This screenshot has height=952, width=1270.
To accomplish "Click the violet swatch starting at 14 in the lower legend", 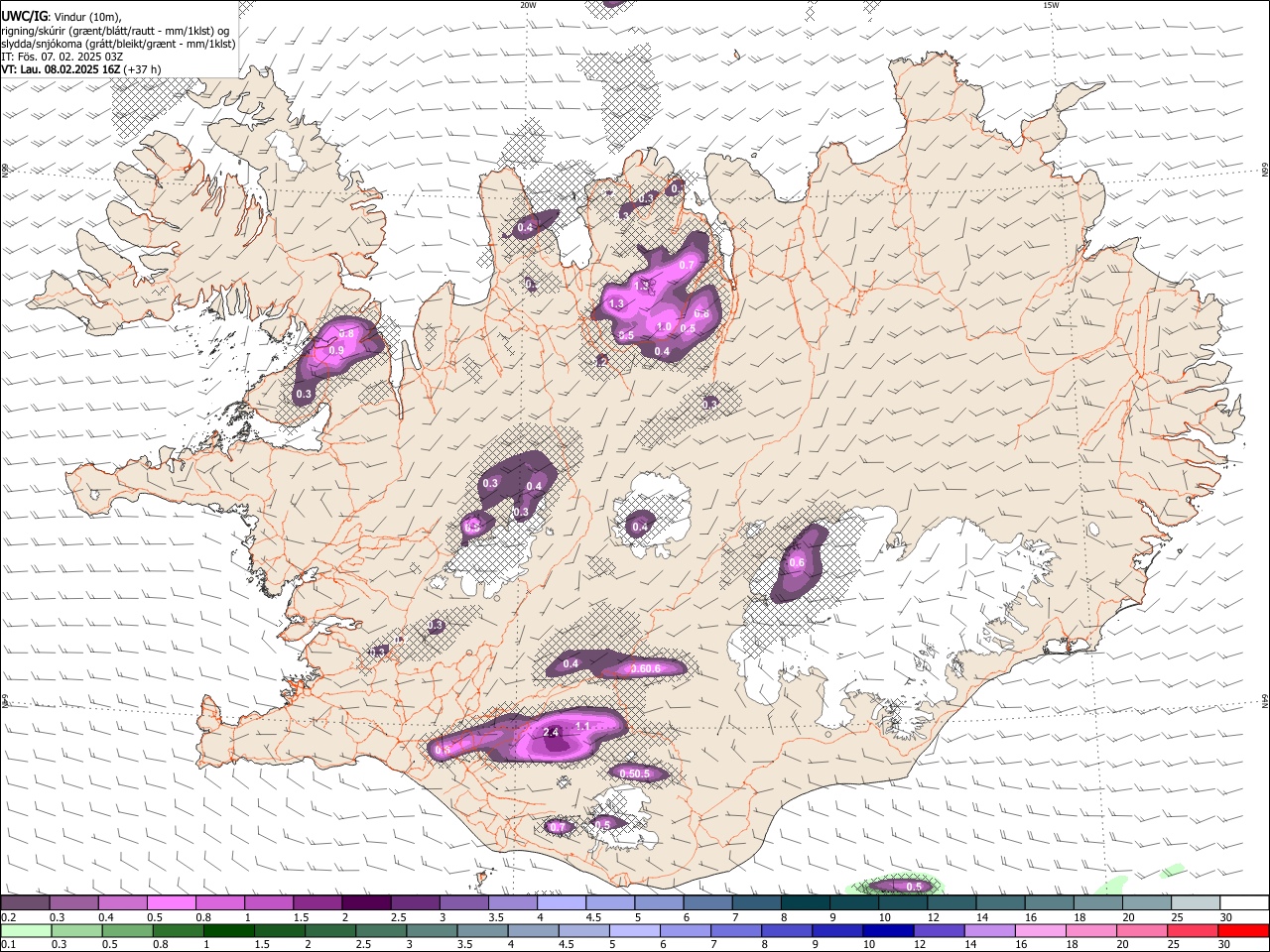I will [989, 931].
